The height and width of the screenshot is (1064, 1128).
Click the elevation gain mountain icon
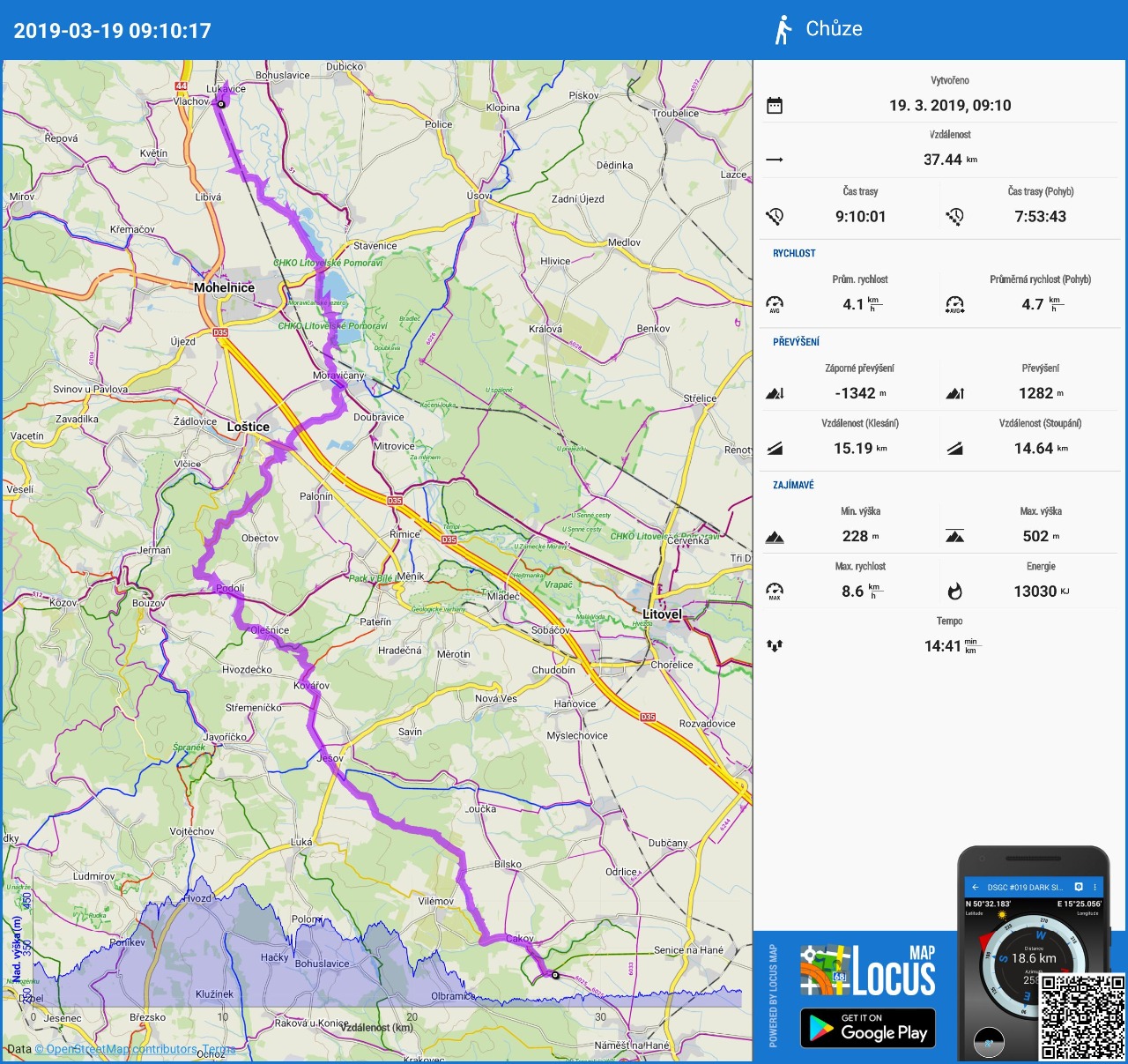954,393
